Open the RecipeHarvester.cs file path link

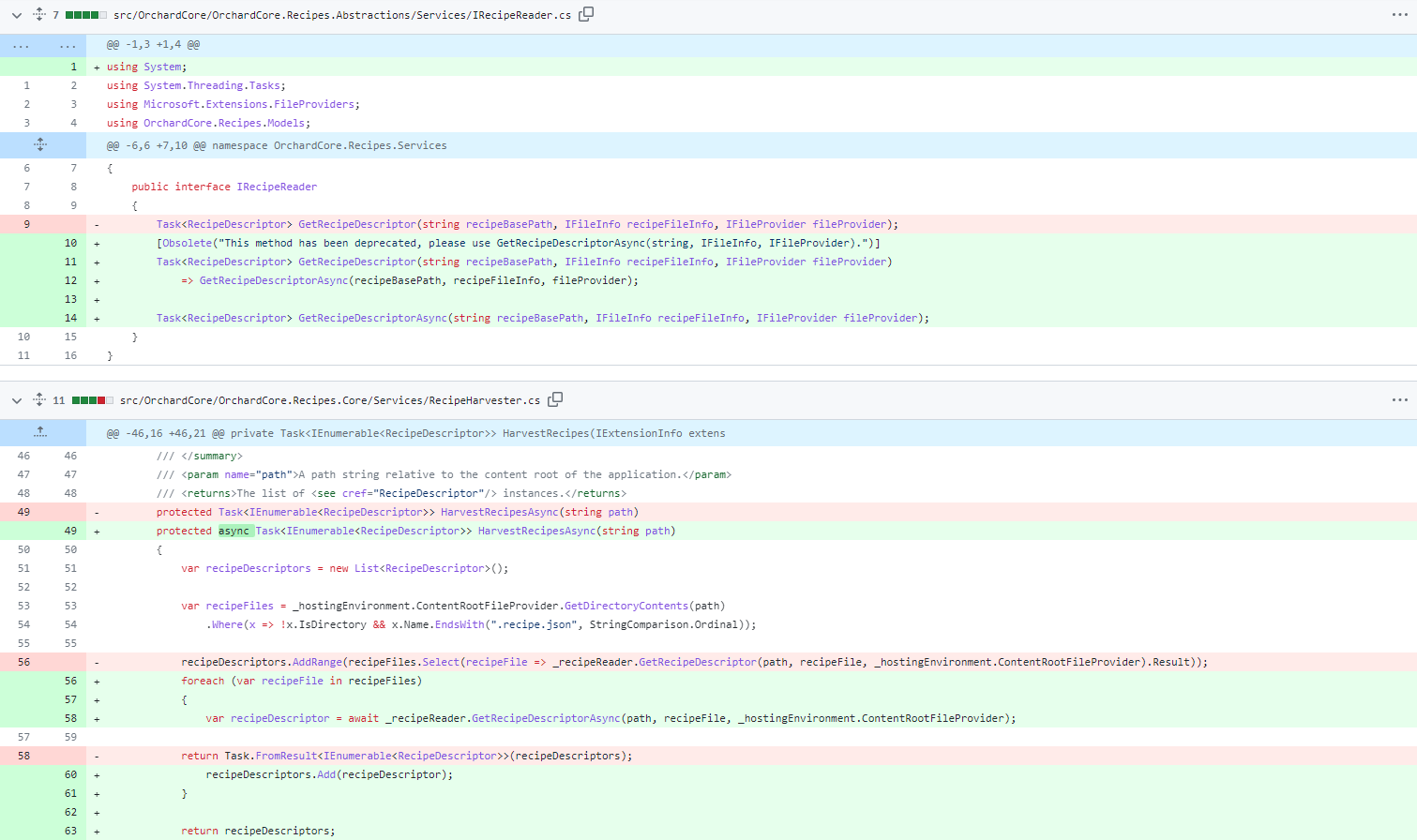tap(330, 400)
